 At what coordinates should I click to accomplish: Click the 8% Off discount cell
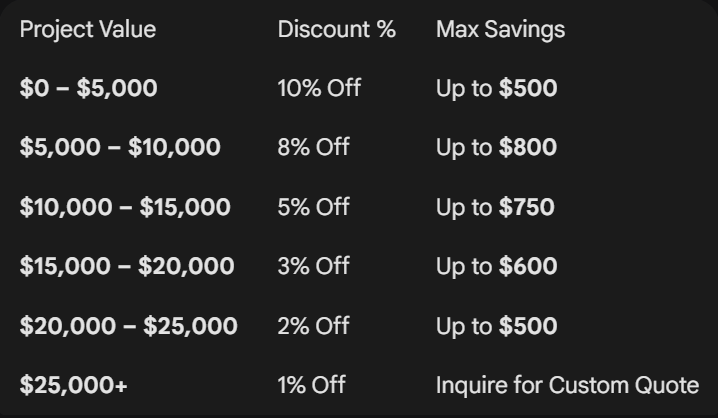click(x=314, y=148)
